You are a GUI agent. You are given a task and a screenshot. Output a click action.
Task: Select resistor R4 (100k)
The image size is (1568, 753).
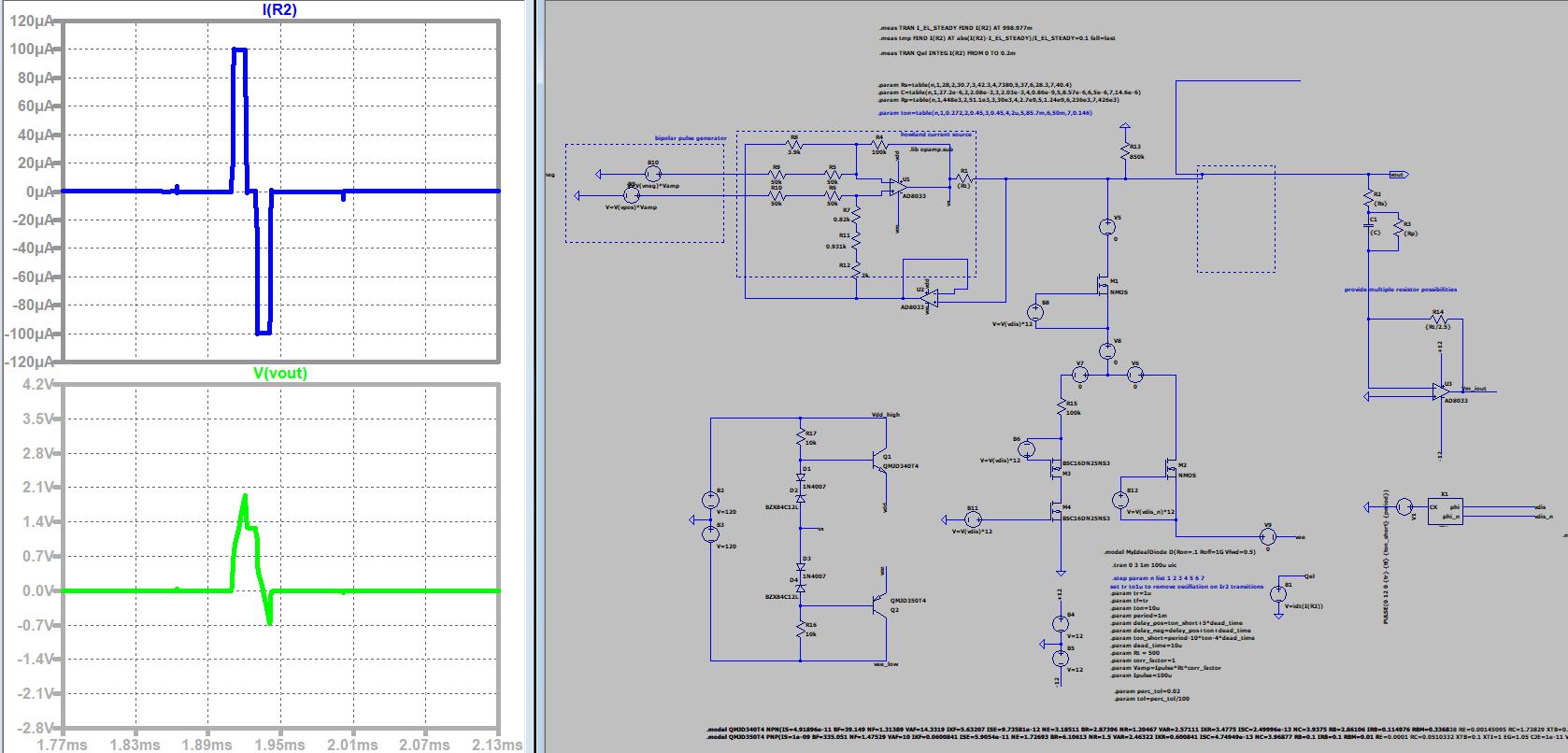click(878, 146)
